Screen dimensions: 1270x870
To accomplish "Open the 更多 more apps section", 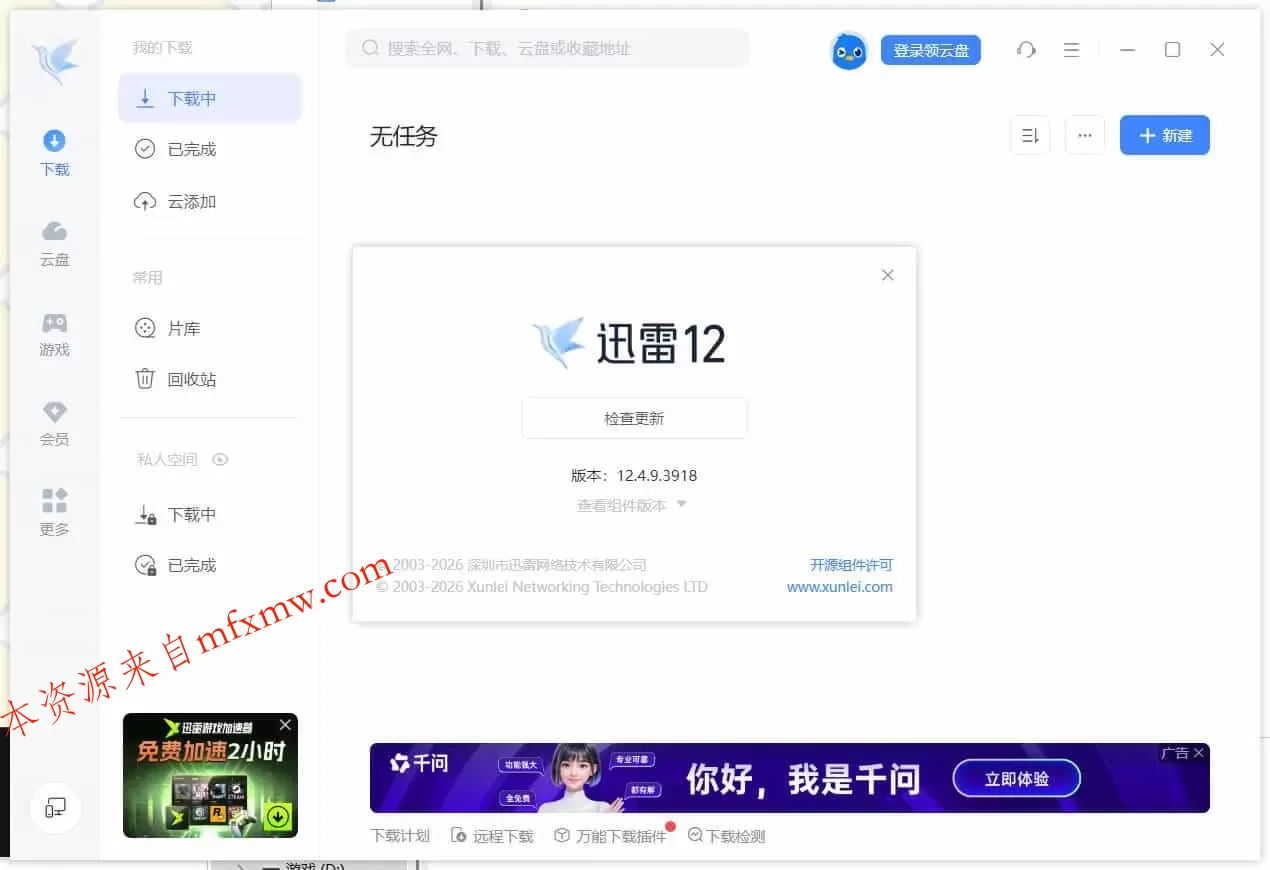I will pyautogui.click(x=54, y=513).
